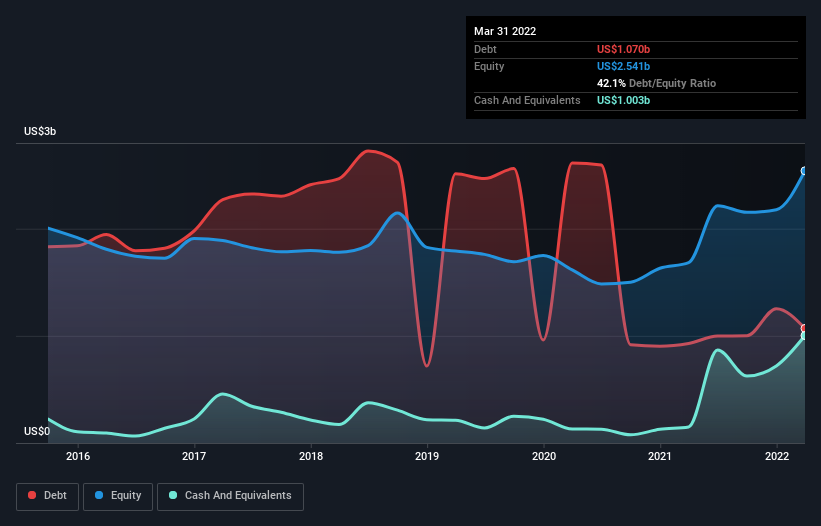Click the US$2.541b equity value
821x526 pixels.
click(623, 66)
